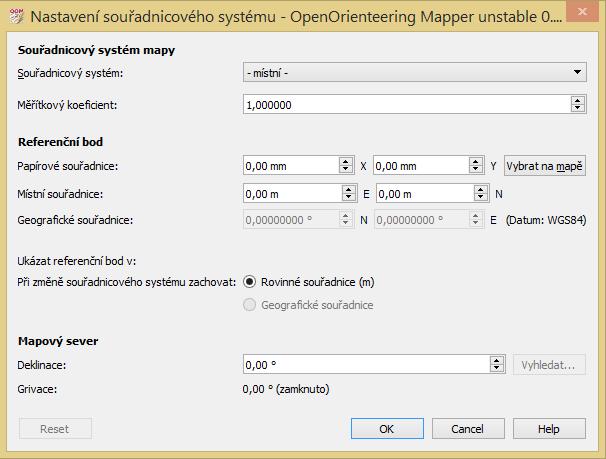Increase Papírové souřadnice X value

(x=346, y=162)
